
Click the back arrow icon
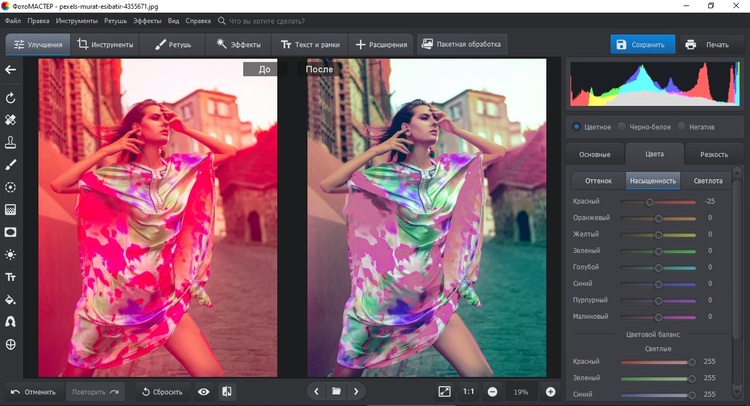pos(11,70)
